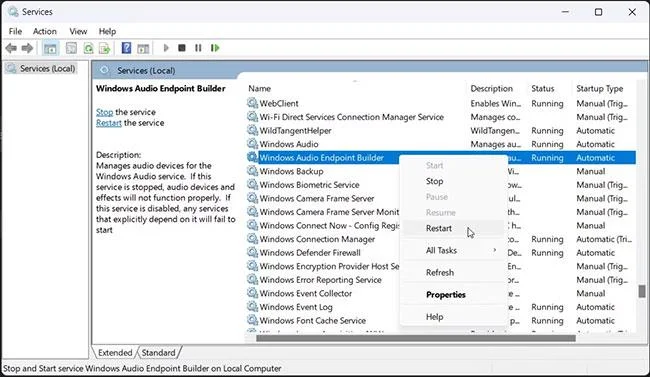Select the Windows Event Collector service

click(441, 293)
